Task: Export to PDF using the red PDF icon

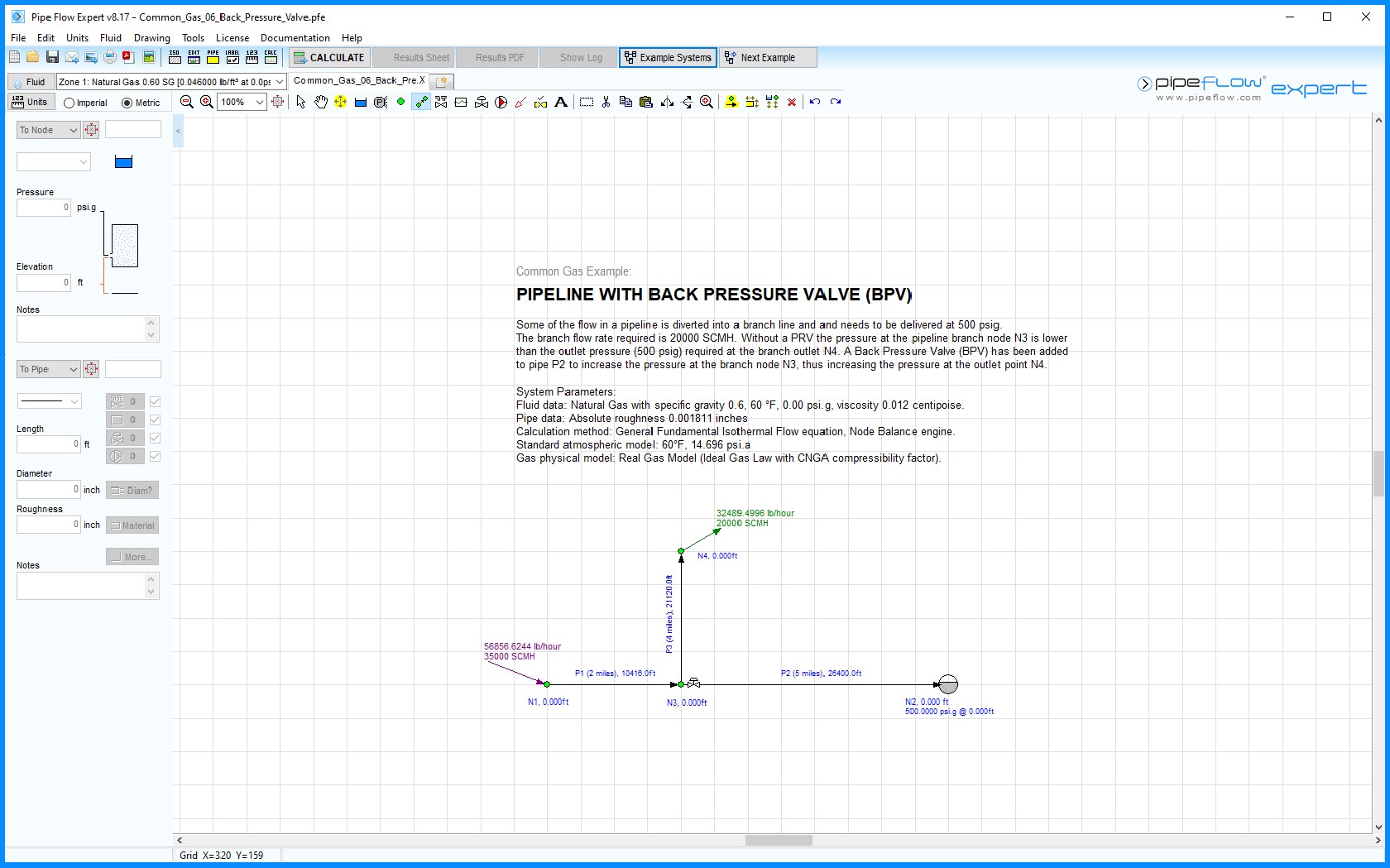Action: 129,57
